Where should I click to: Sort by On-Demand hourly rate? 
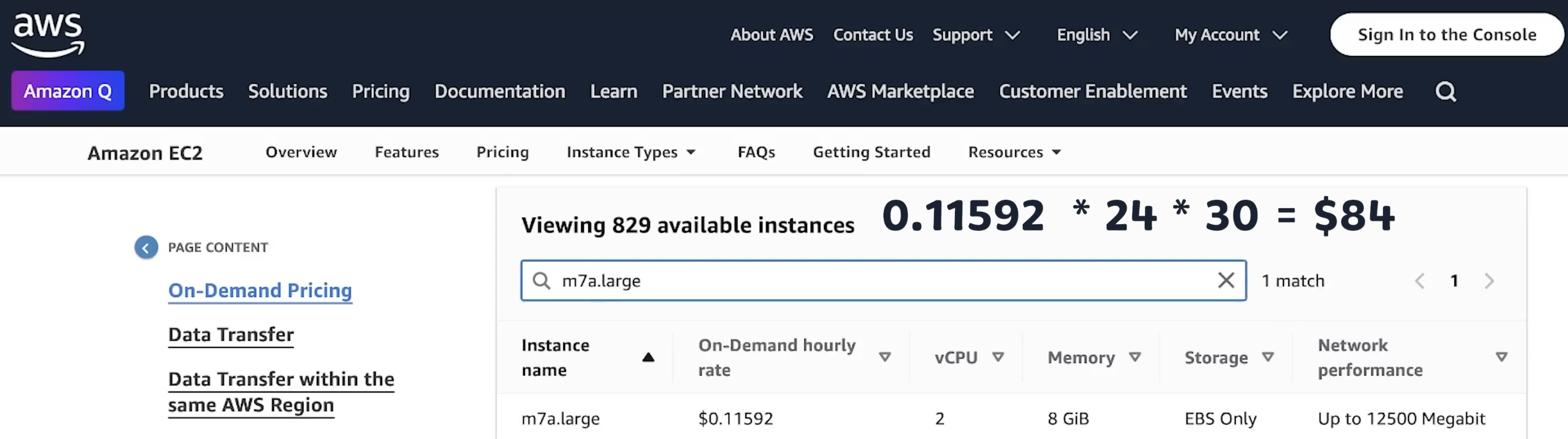[x=885, y=358]
